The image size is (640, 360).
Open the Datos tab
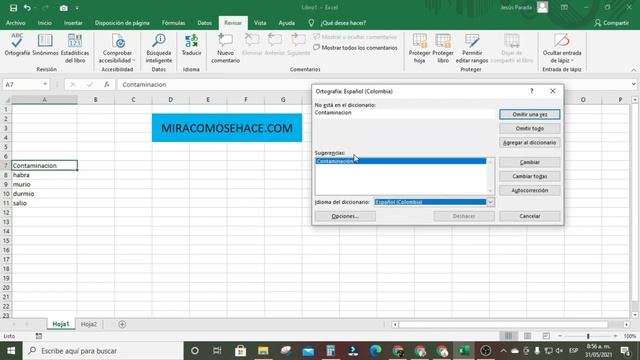click(204, 23)
